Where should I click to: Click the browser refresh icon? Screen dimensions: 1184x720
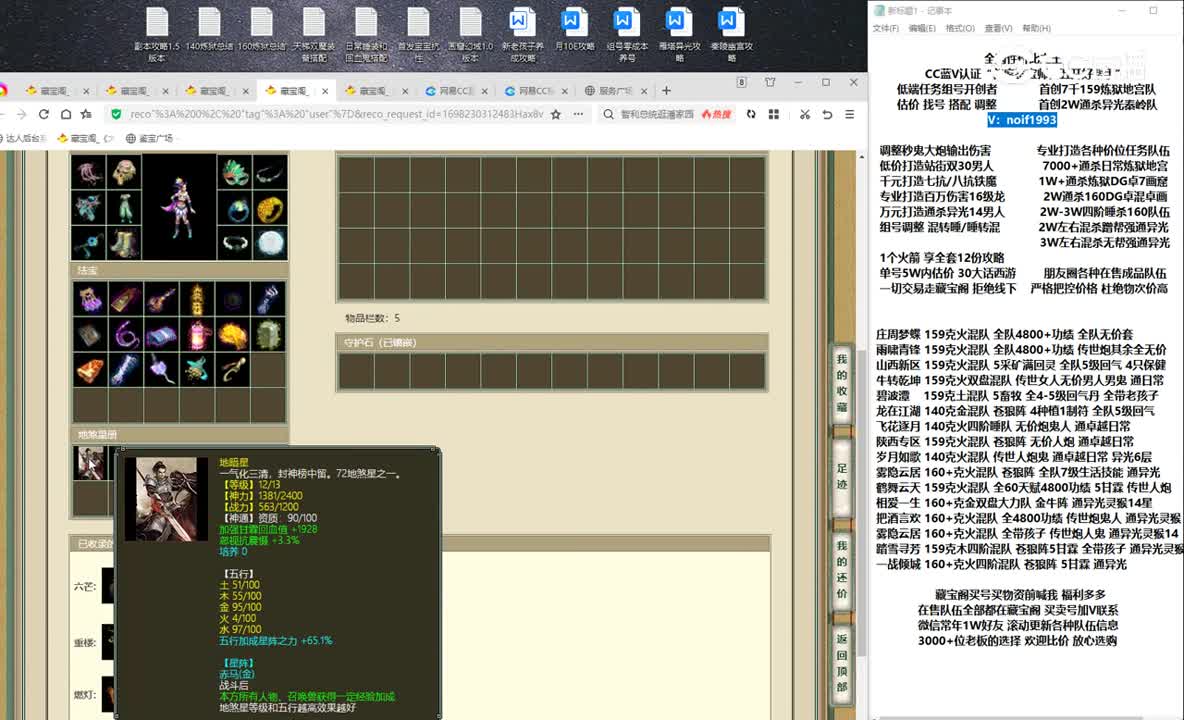(44, 114)
